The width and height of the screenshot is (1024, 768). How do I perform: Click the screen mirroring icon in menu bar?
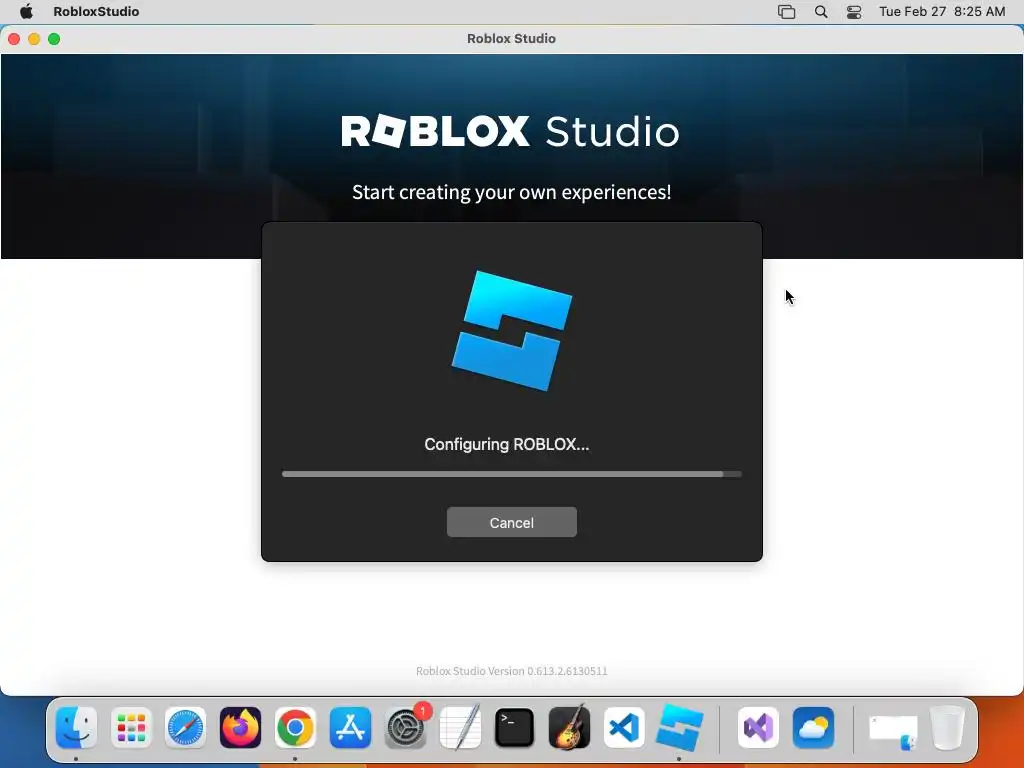coord(786,12)
